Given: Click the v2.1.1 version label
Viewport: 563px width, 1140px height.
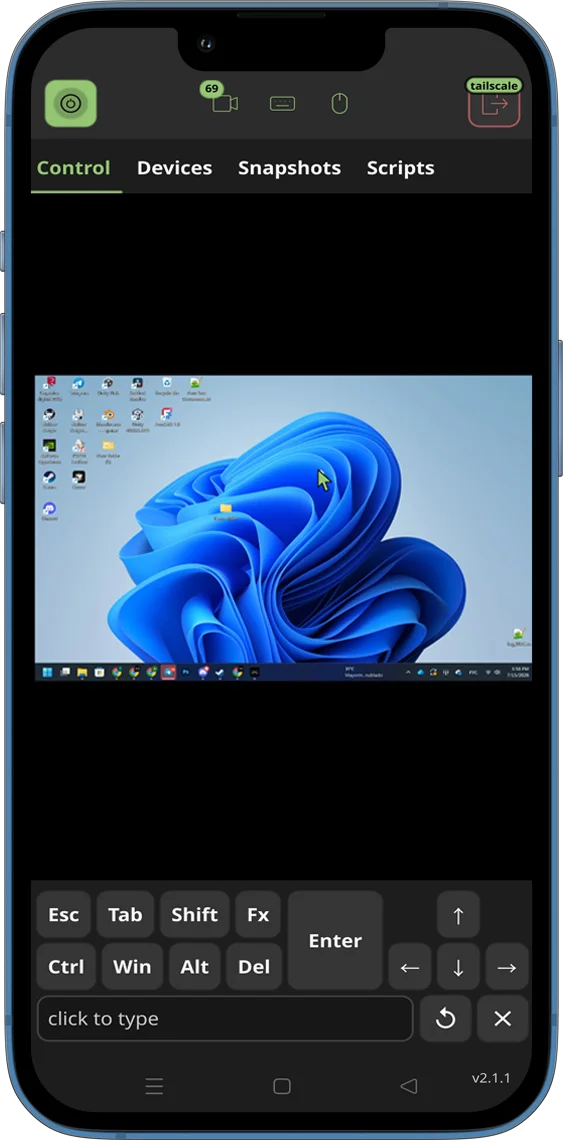Looking at the screenshot, I should tap(491, 1078).
